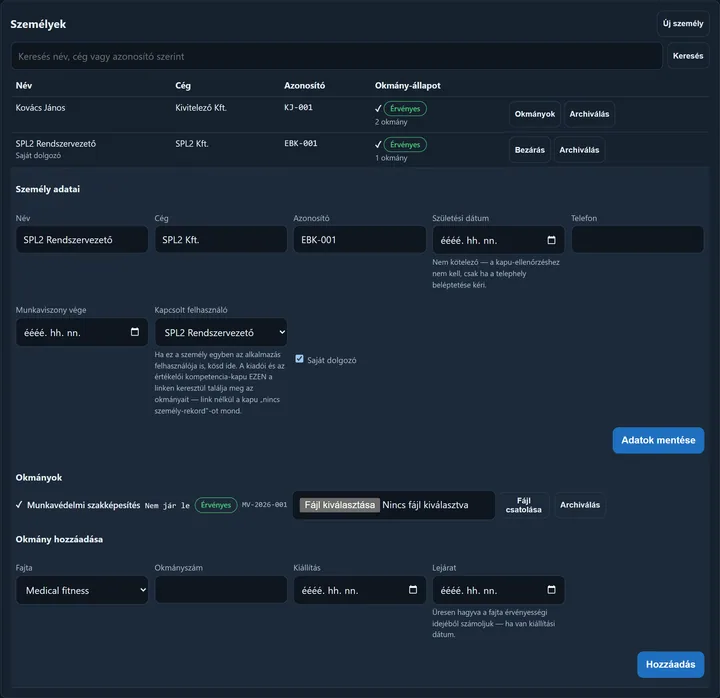Open calendar icon in Lejárat field
The width and height of the screenshot is (720, 698).
551,590
